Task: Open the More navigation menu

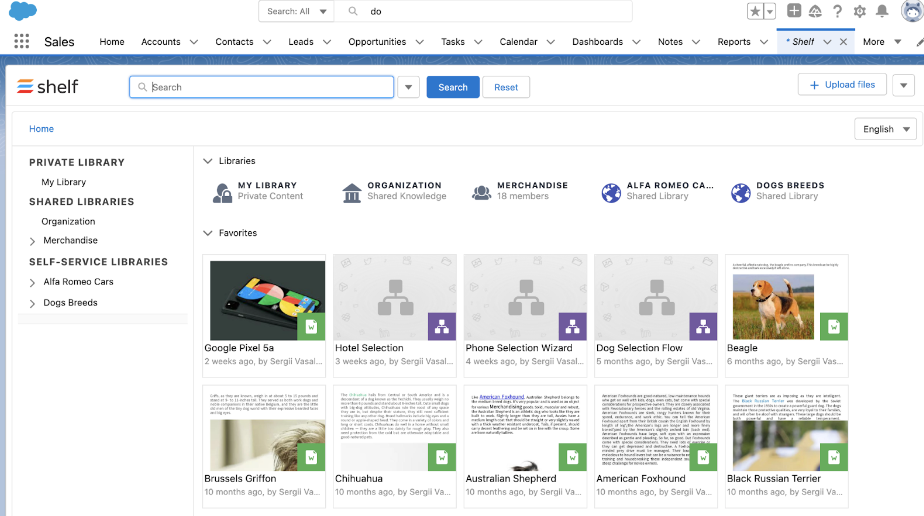Action: tap(882, 42)
